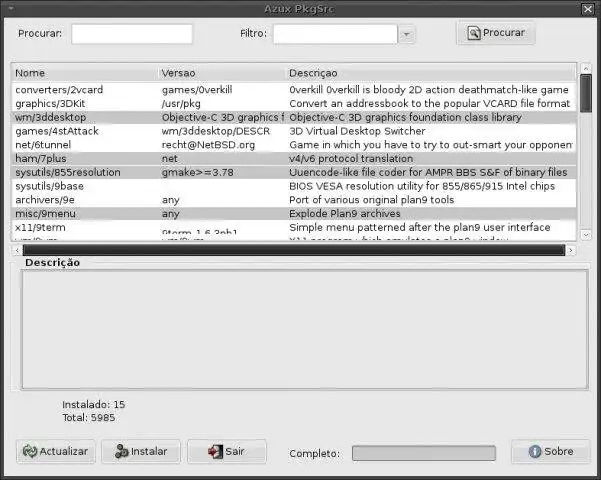Image resolution: width=601 pixels, height=480 pixels.
Task: Click the vertical scrollbar down arrow
Action: pyautogui.click(x=586, y=235)
